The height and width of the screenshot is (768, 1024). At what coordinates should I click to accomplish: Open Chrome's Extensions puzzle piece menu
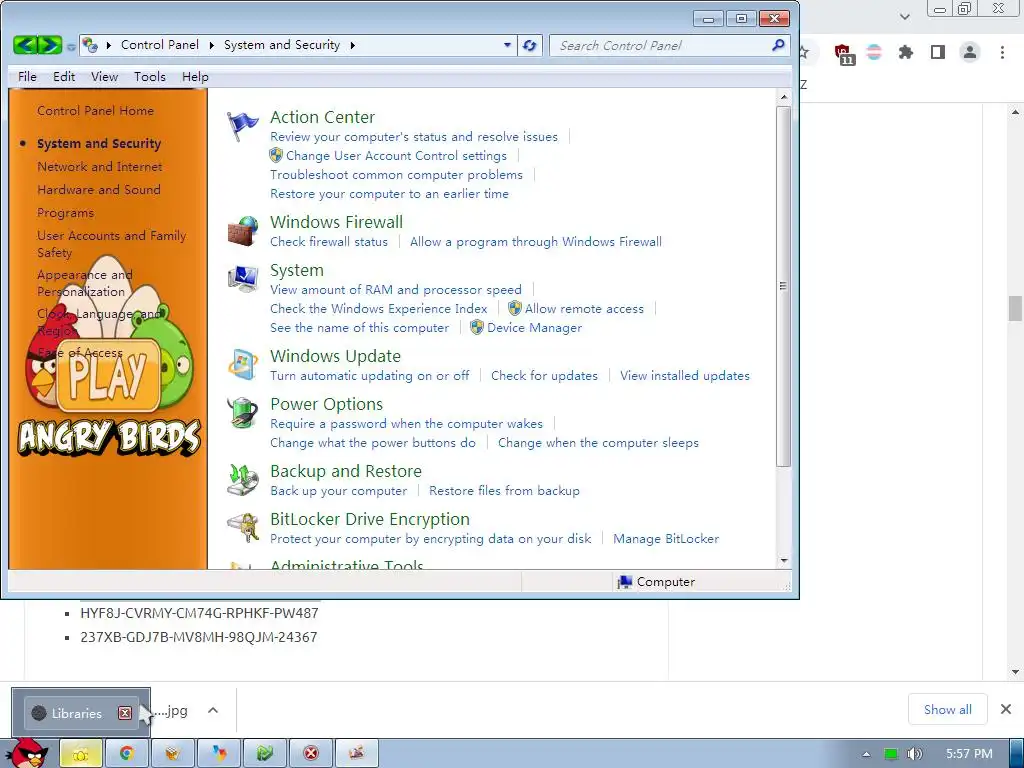[905, 52]
